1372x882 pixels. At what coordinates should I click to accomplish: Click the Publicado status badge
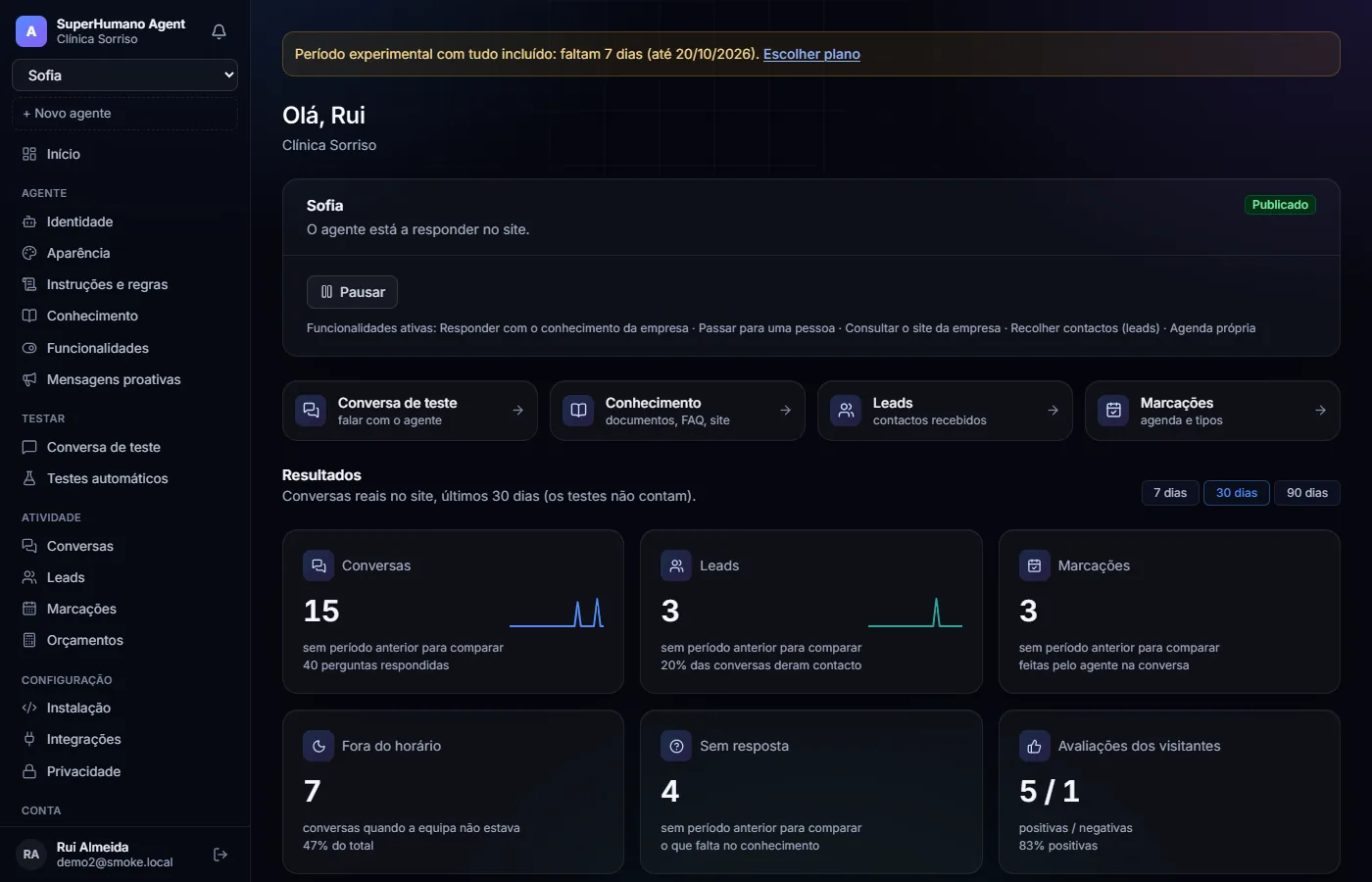tap(1280, 205)
